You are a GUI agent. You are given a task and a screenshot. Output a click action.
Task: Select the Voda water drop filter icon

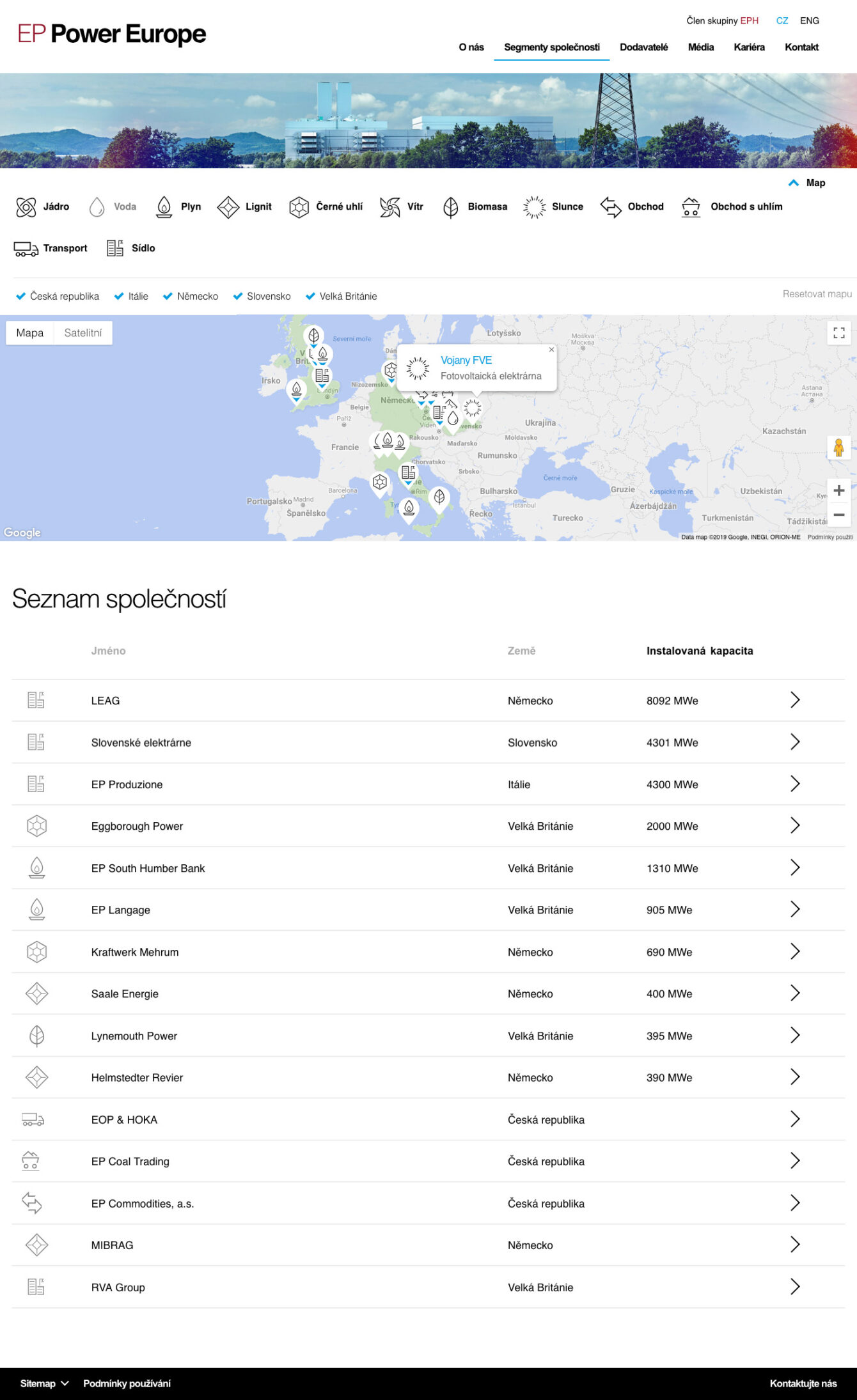[97, 207]
